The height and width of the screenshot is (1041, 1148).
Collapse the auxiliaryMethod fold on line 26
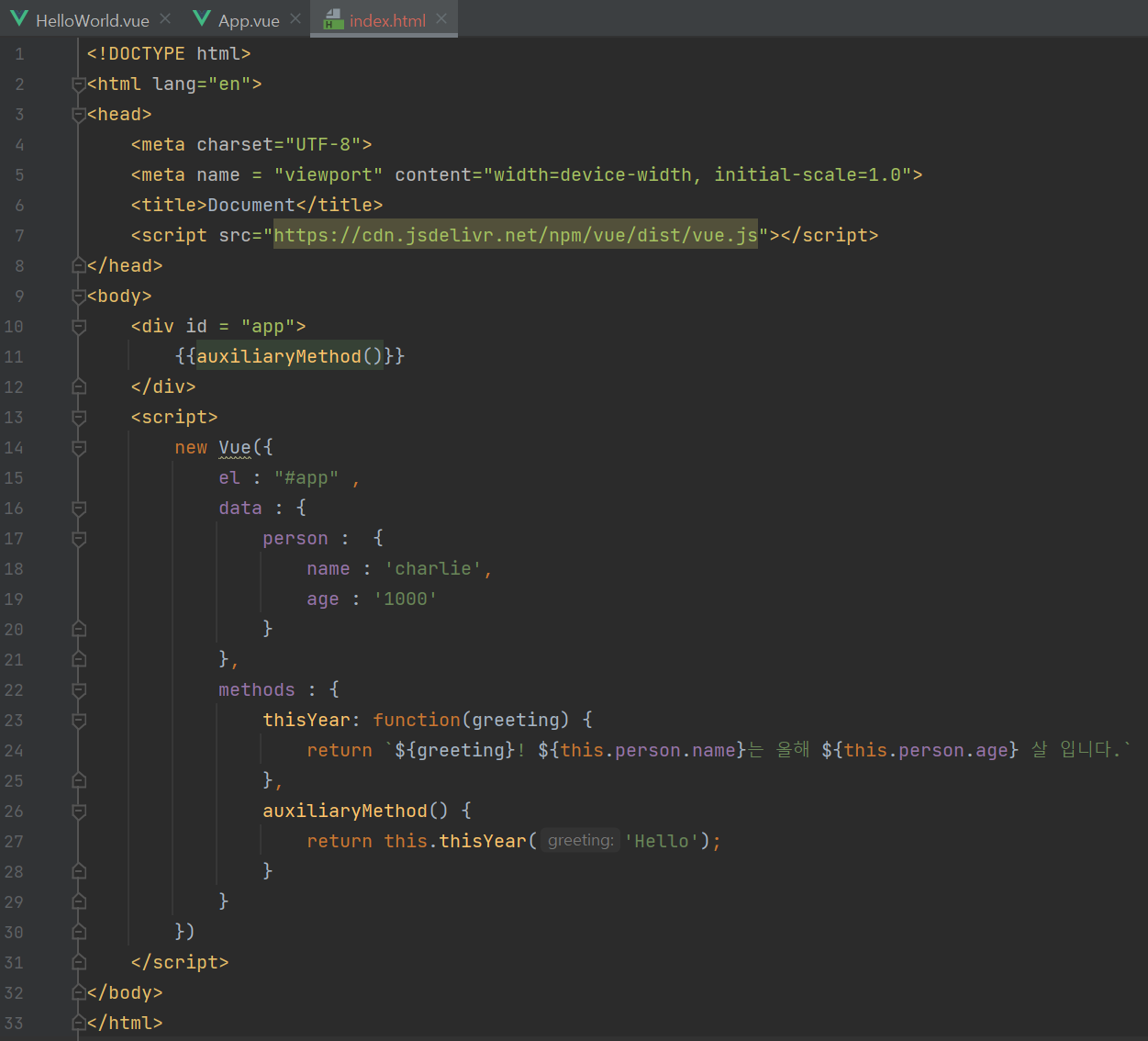[79, 812]
